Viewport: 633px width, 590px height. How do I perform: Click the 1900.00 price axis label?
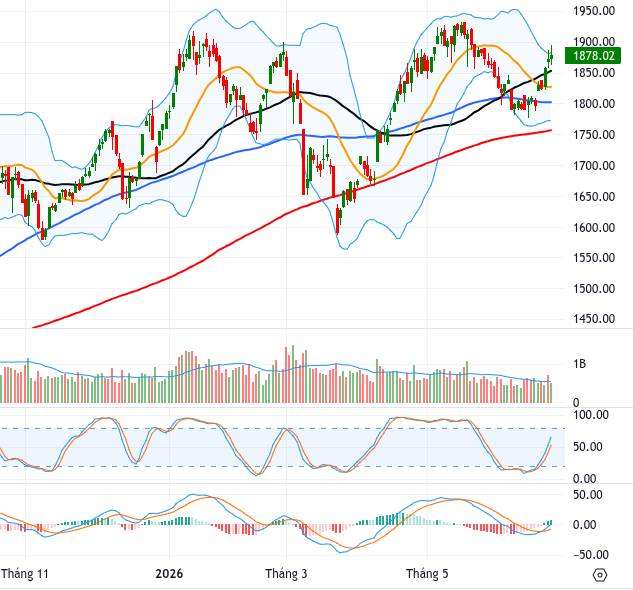[594, 42]
